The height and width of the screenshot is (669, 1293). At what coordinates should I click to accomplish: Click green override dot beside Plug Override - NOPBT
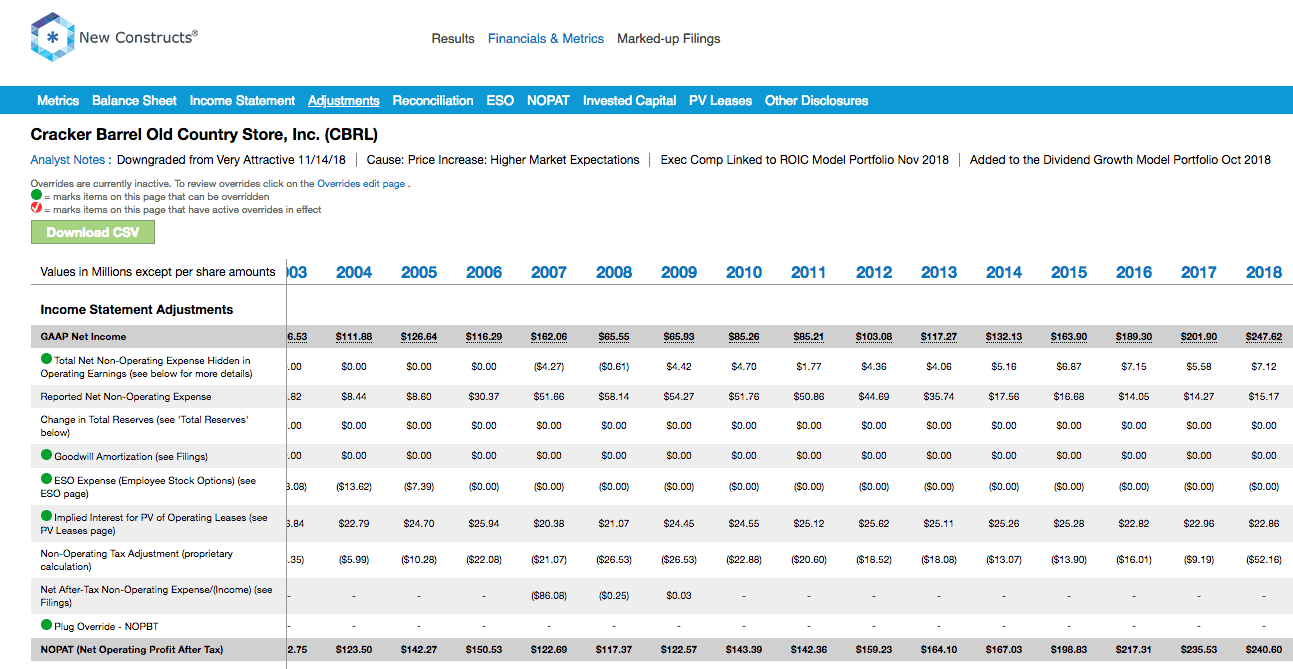coord(46,626)
